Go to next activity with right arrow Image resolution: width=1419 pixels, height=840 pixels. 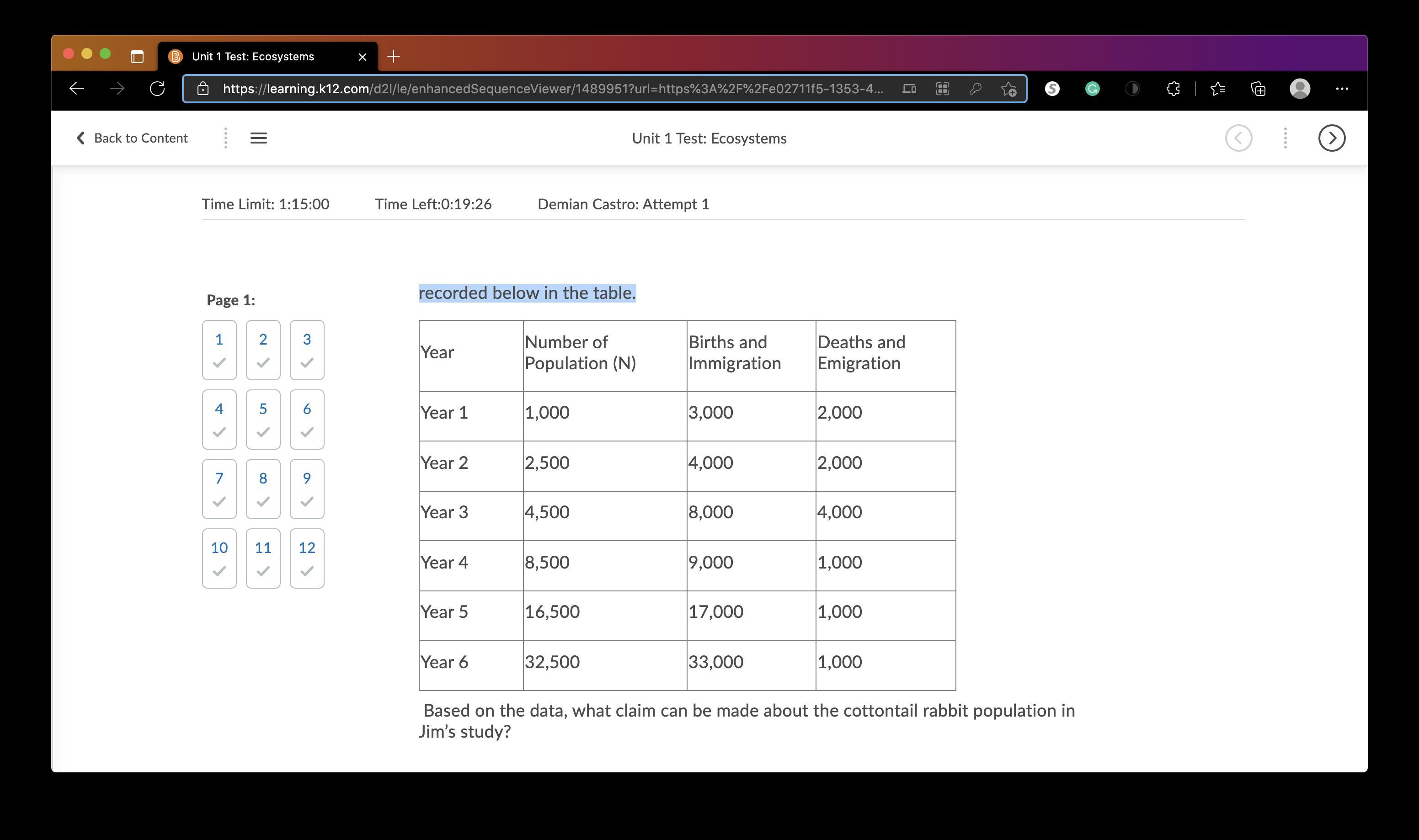1331,138
